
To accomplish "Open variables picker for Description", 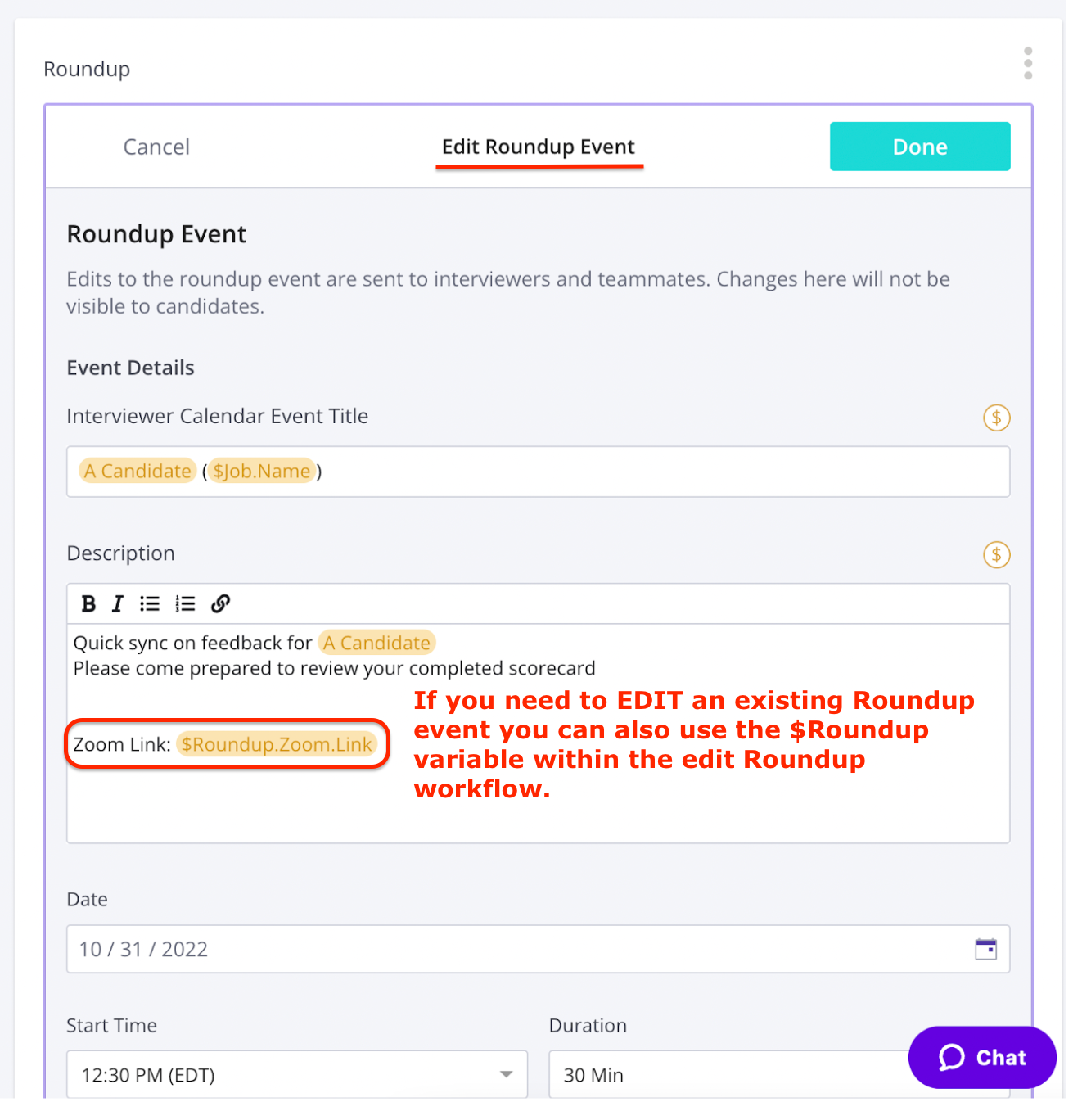I will pos(996,555).
